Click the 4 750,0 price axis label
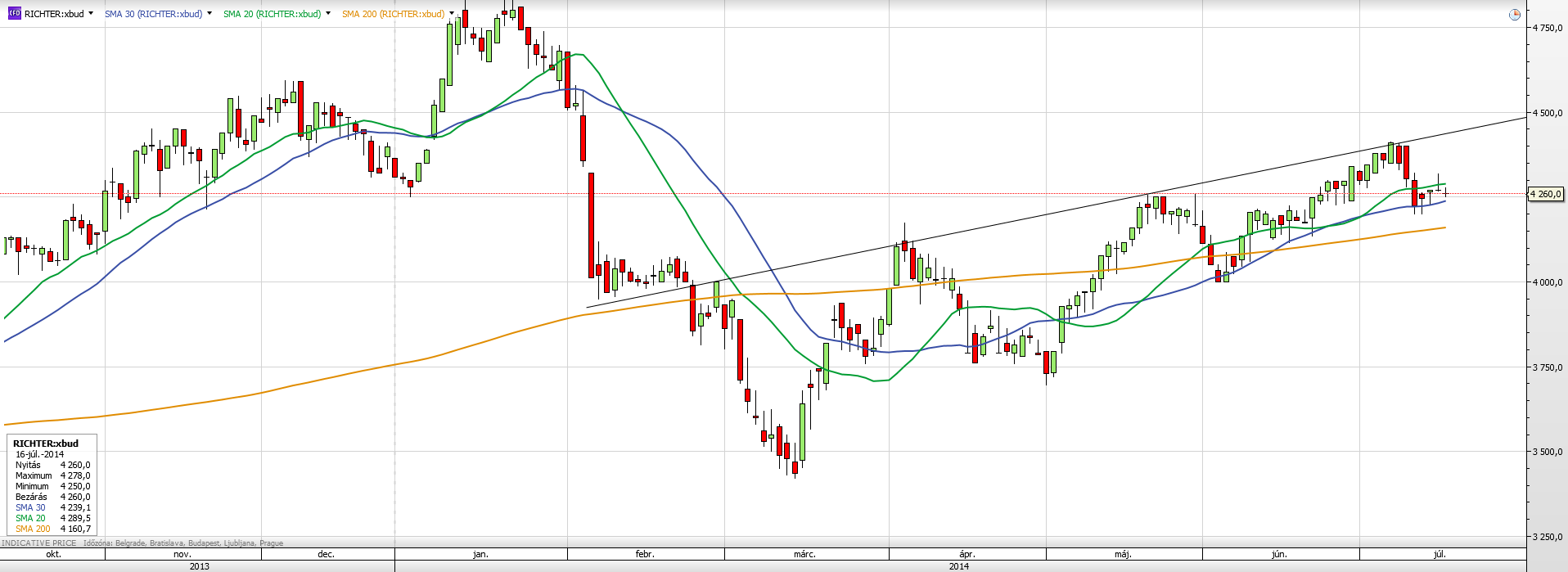Image resolution: width=1568 pixels, height=572 pixels. (1547, 28)
